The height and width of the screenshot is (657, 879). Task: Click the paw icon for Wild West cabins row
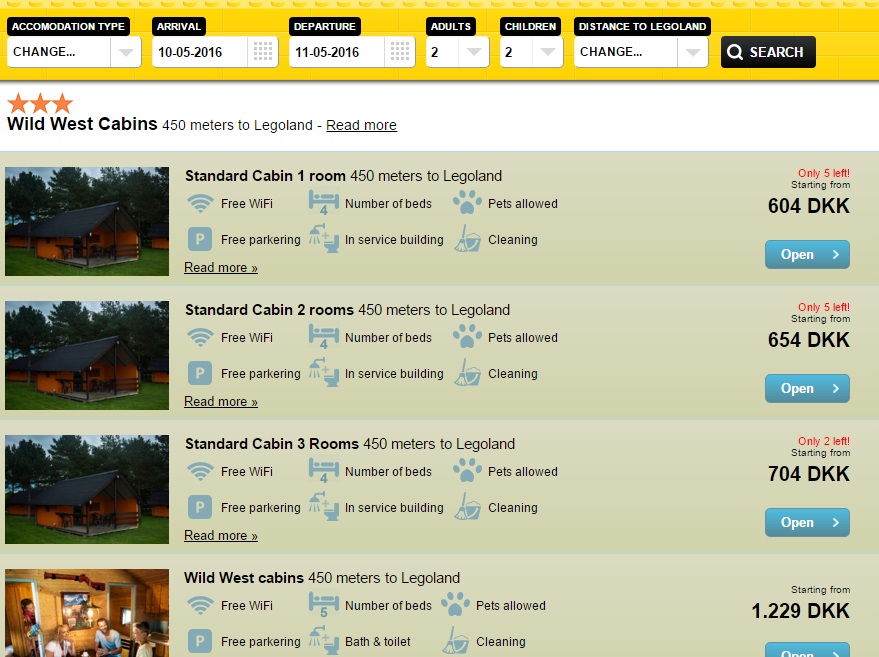click(x=455, y=604)
